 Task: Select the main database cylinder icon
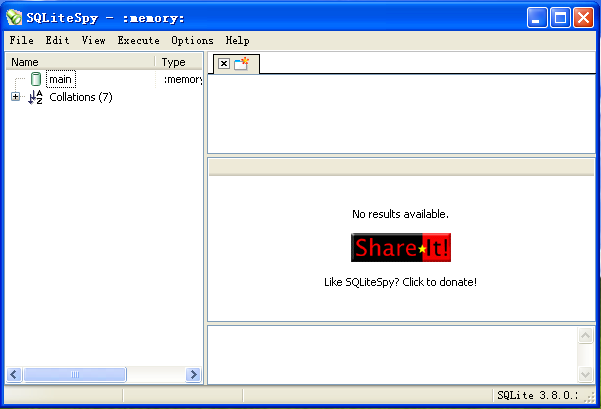pos(36,79)
